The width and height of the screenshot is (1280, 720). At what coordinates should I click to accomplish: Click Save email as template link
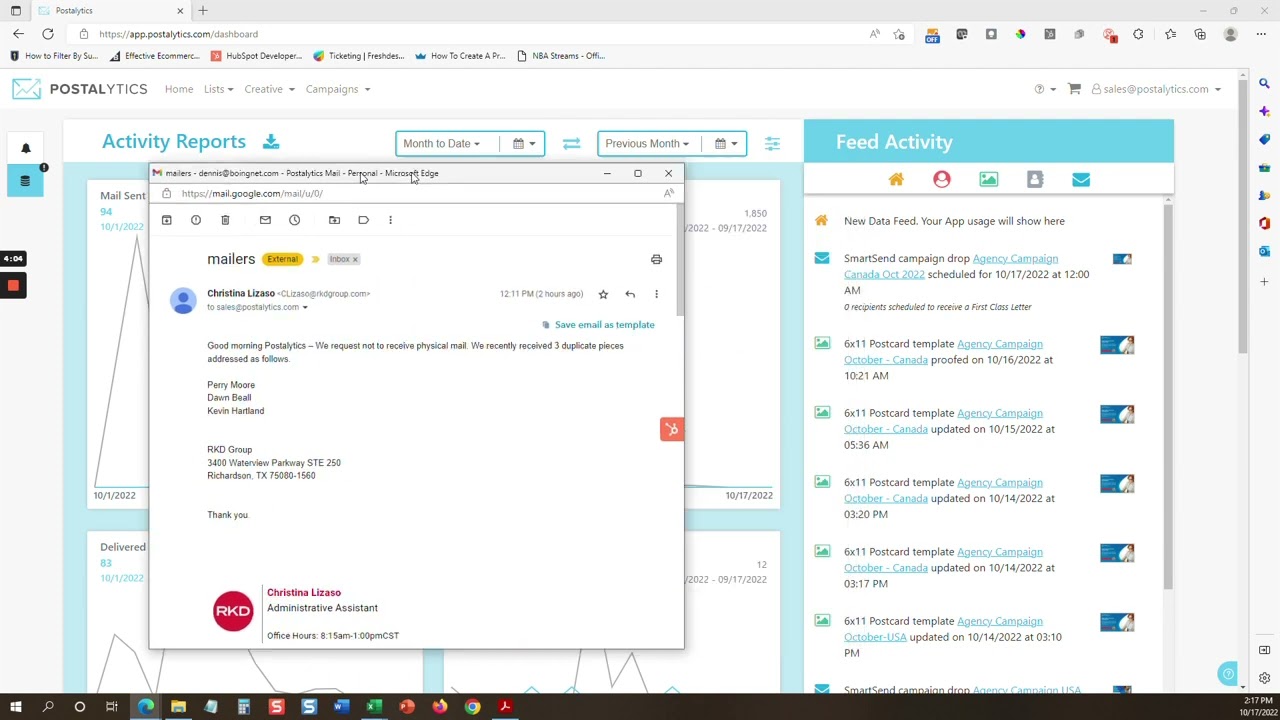(604, 325)
